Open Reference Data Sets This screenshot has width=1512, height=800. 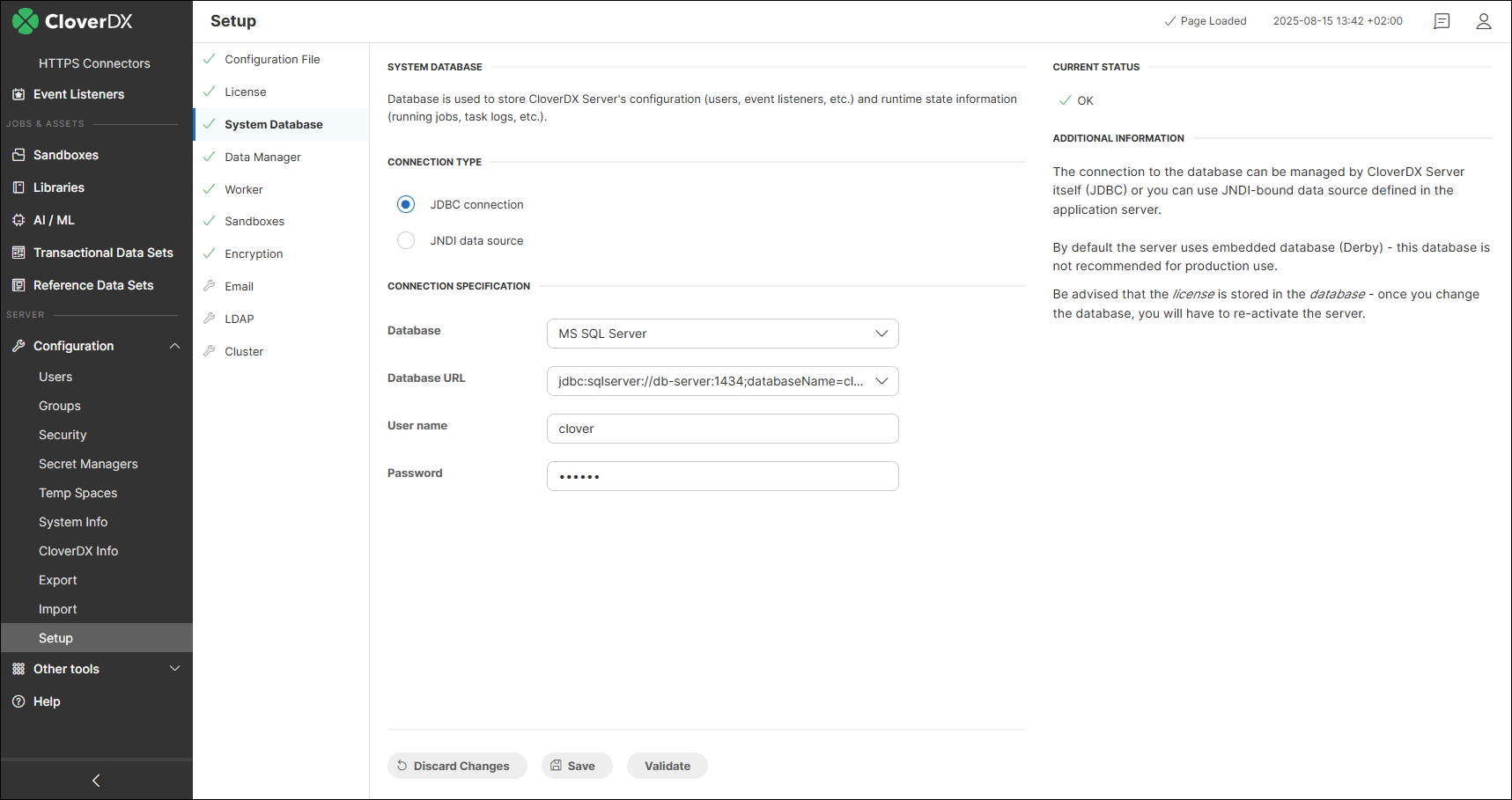(93, 284)
